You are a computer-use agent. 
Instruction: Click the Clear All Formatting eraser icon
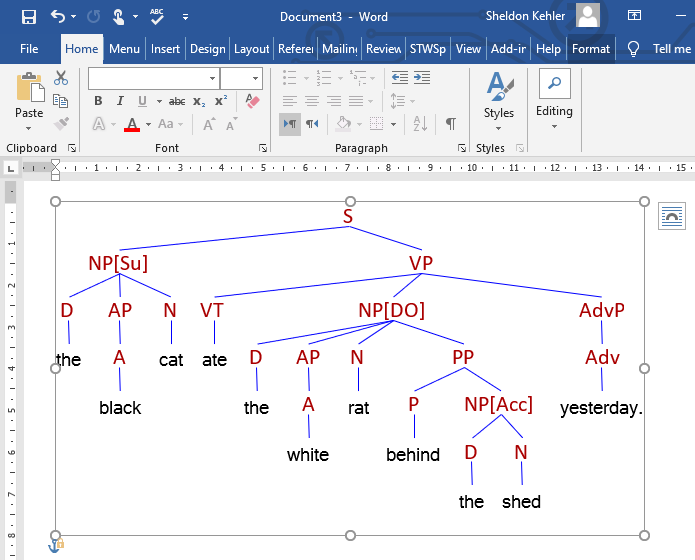pos(252,101)
